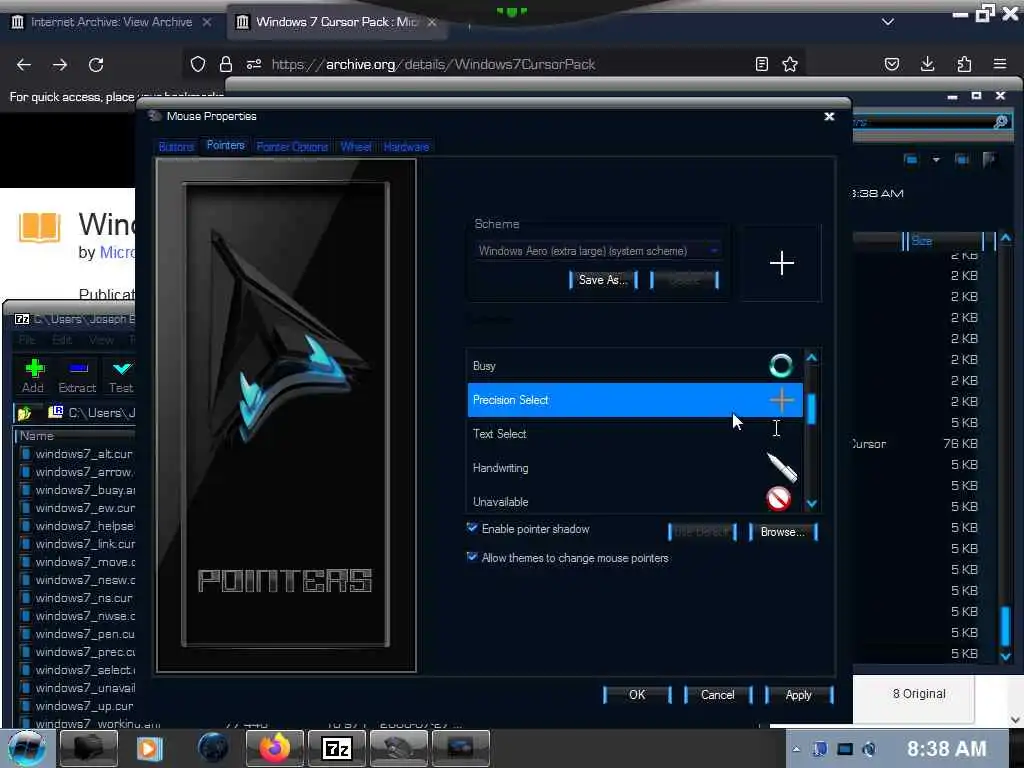Toggle Enable pointer shadow checkbox

[472, 528]
